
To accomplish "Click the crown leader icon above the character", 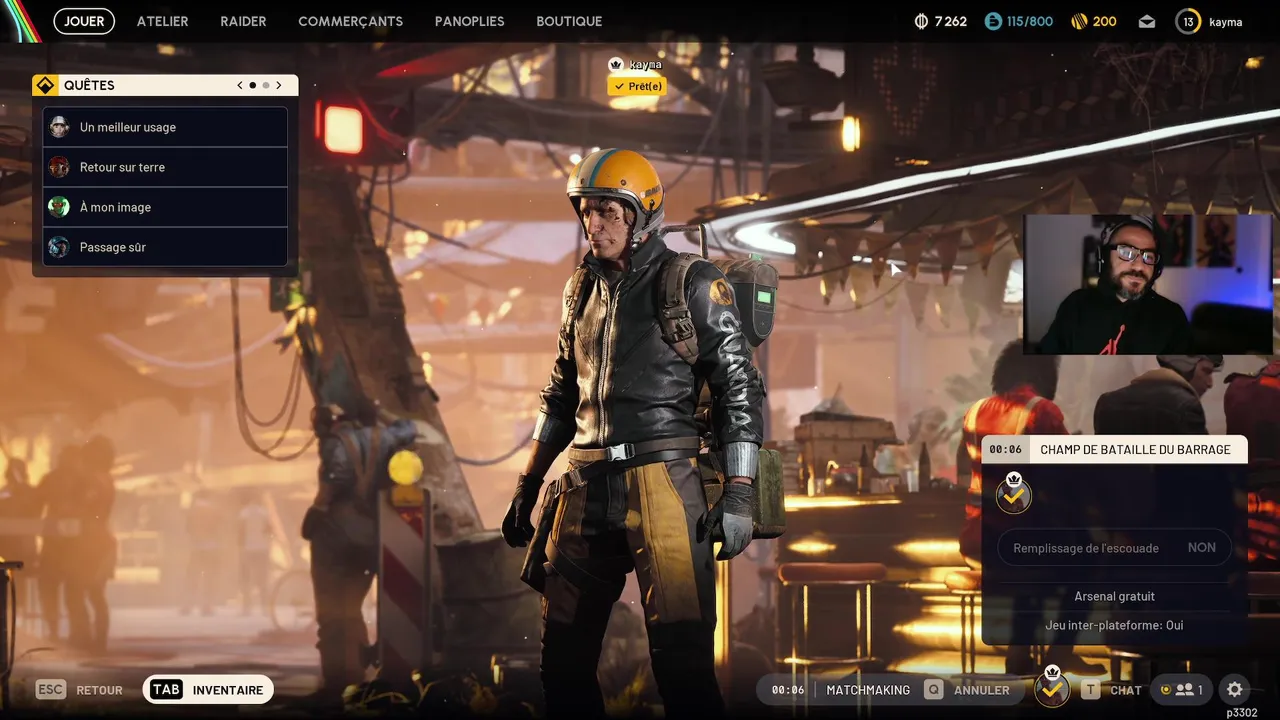I will click(x=616, y=64).
